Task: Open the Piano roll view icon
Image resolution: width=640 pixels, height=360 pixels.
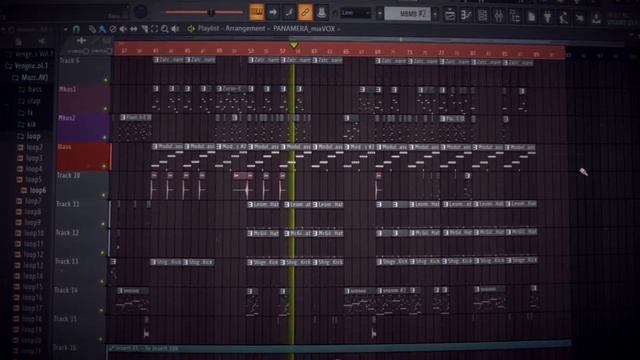Action: [466, 16]
